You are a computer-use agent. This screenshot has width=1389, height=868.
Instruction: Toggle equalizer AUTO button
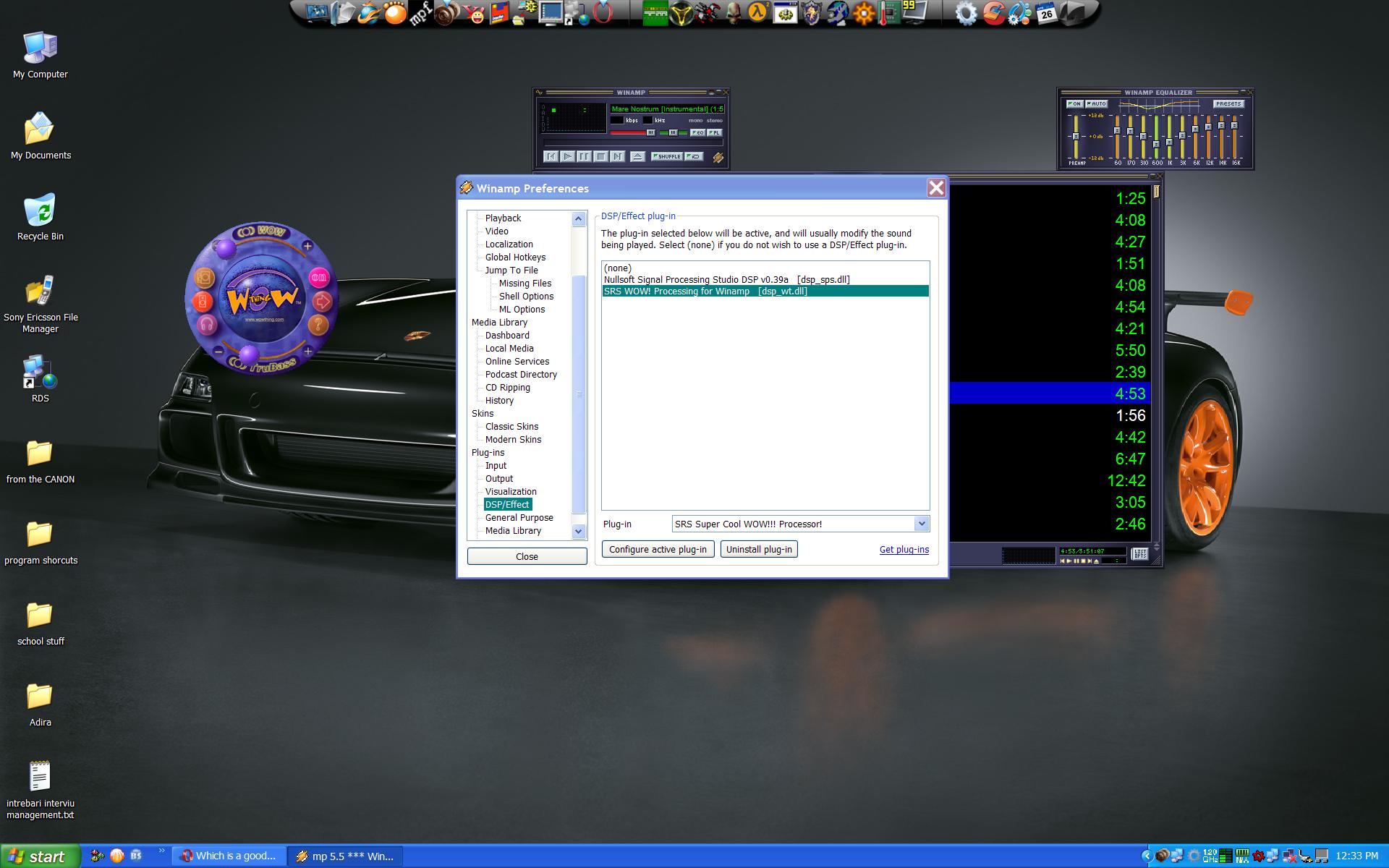(1096, 104)
